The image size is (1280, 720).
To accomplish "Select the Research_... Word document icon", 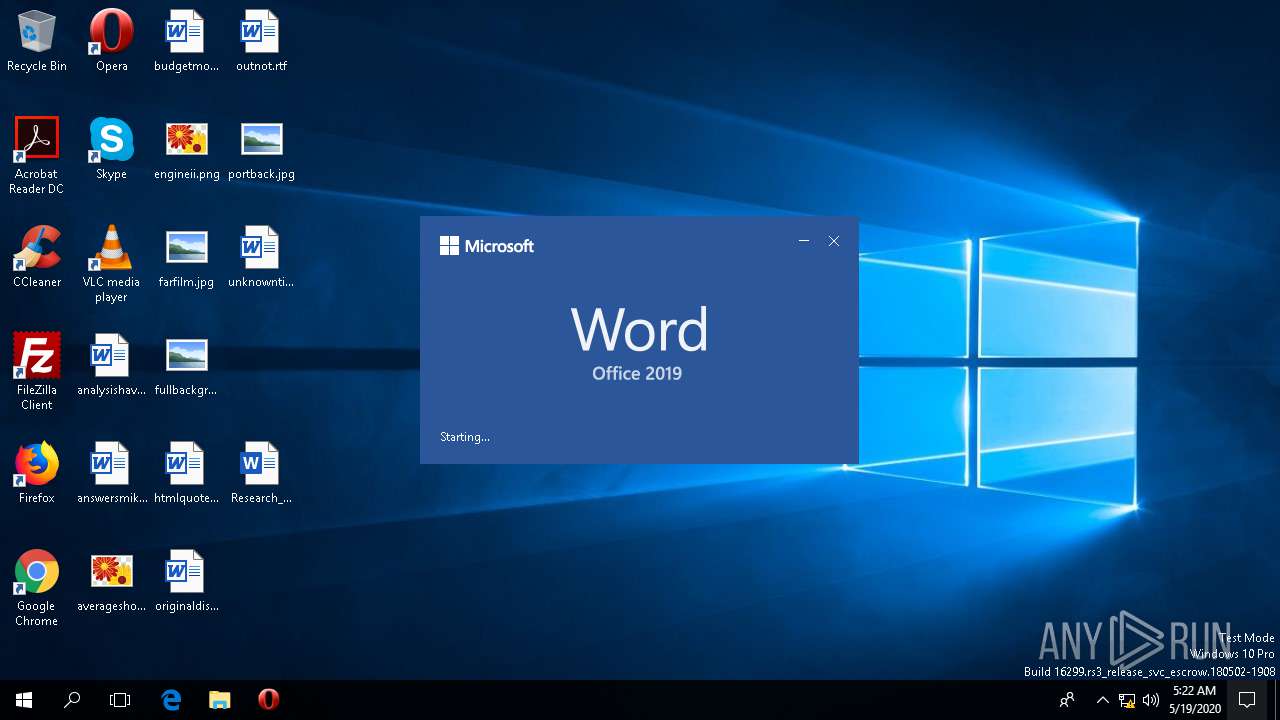I will coord(261,473).
